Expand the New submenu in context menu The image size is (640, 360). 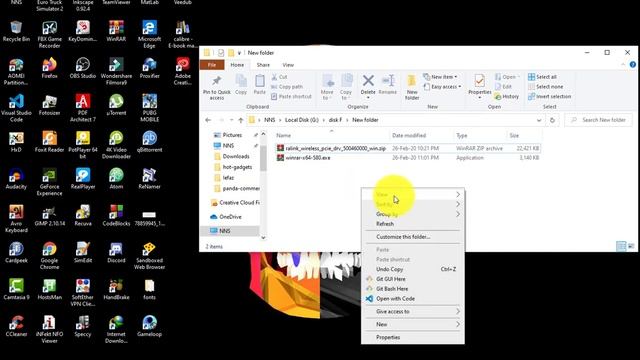tap(413, 324)
